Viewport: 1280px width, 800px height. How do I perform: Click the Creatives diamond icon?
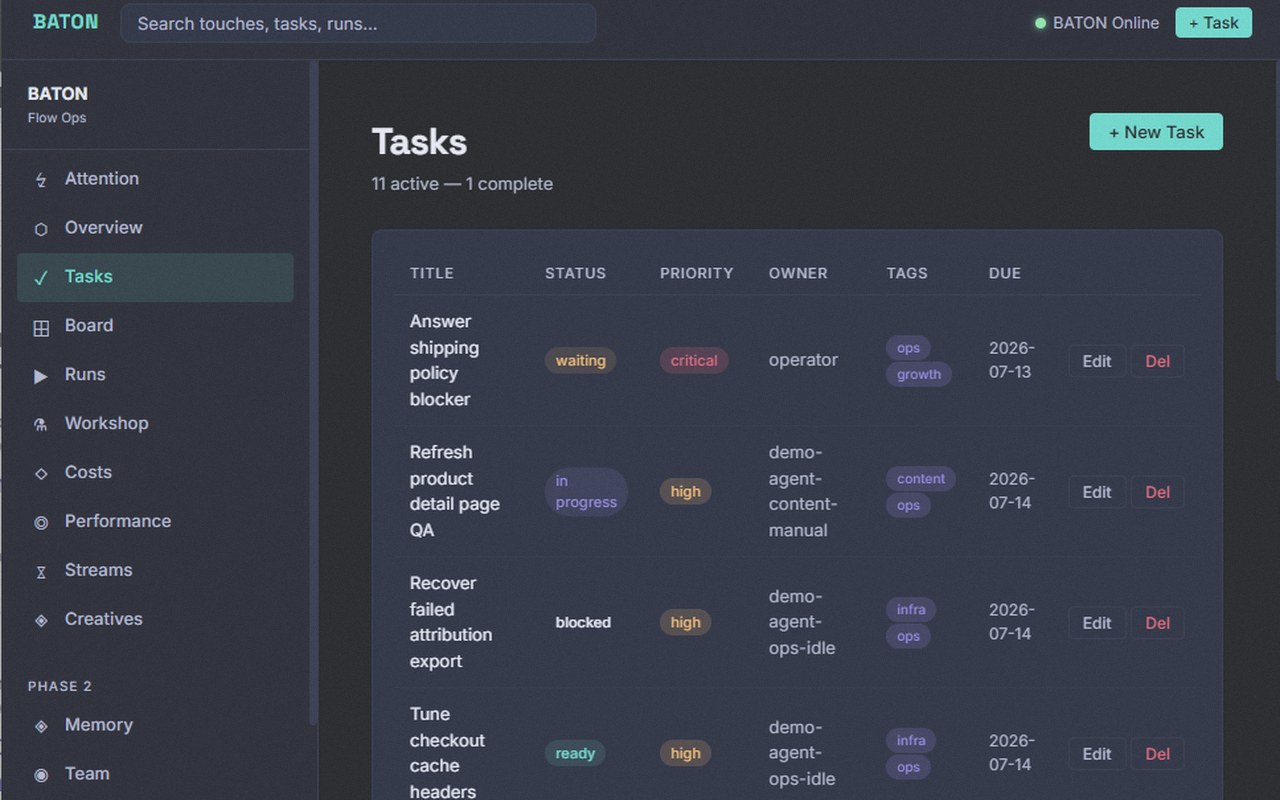[x=41, y=621]
